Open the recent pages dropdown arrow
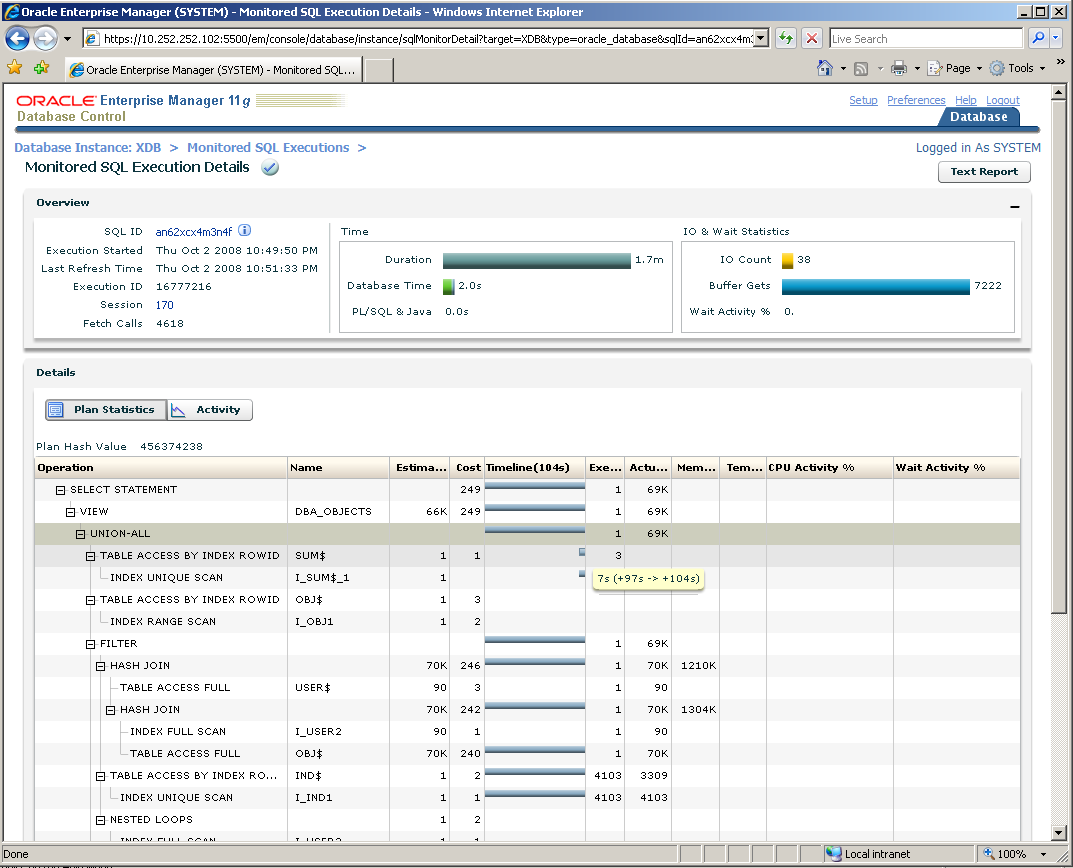Screen dimensions: 1073x868 click(67, 39)
